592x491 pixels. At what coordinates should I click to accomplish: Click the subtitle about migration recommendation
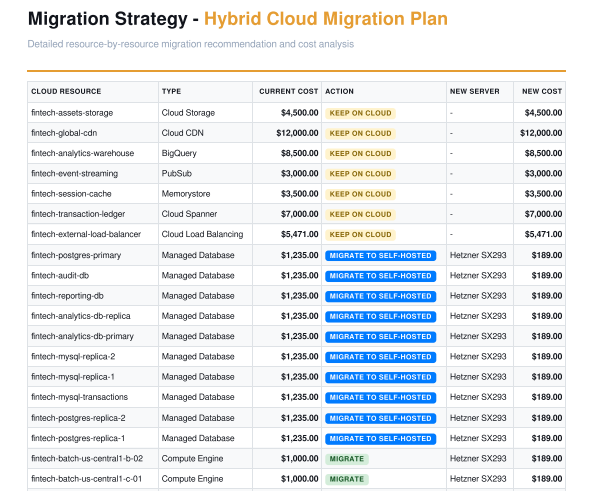coord(191,44)
